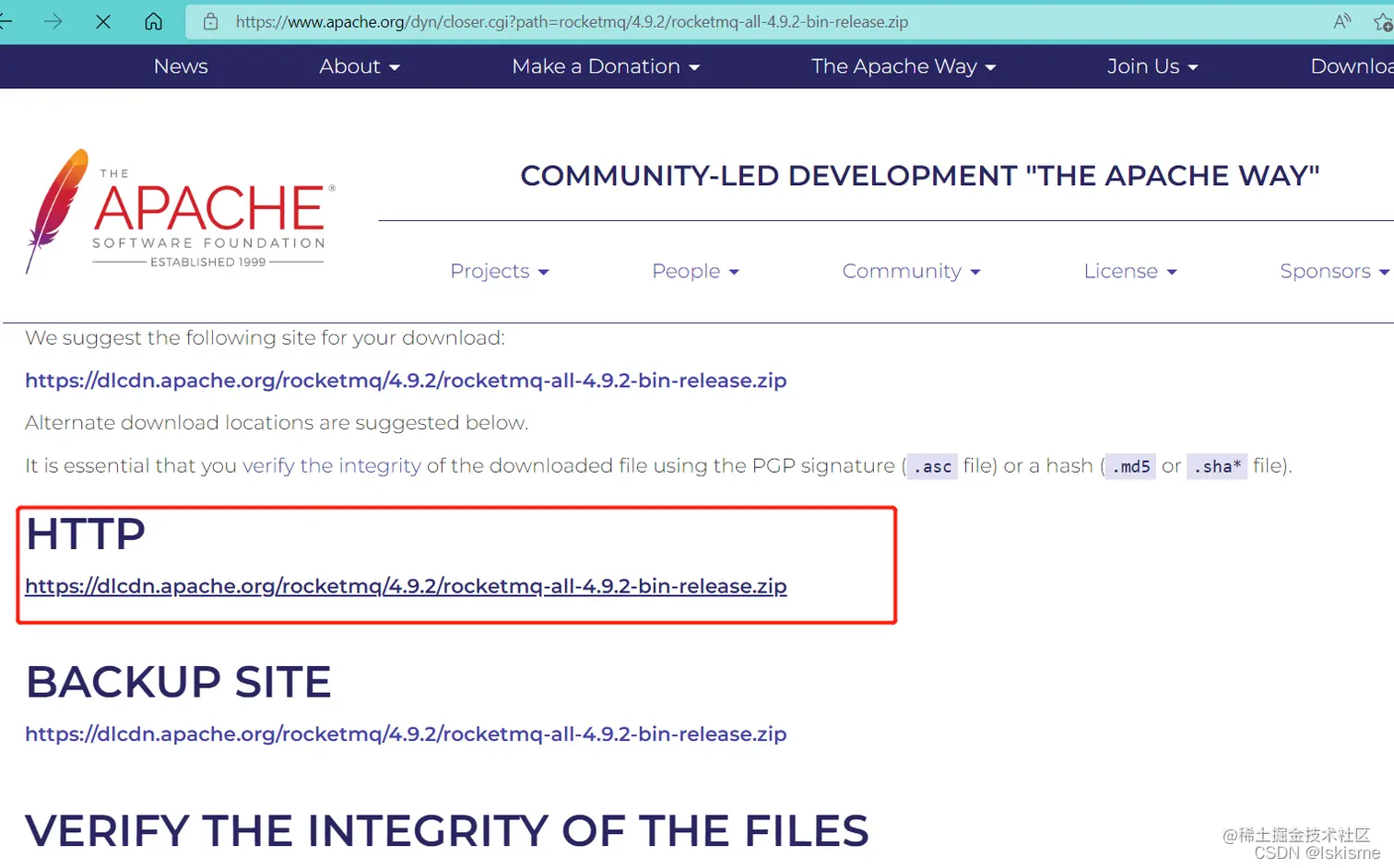1394x868 pixels.
Task: Go to the browser home page icon
Action: [x=153, y=21]
